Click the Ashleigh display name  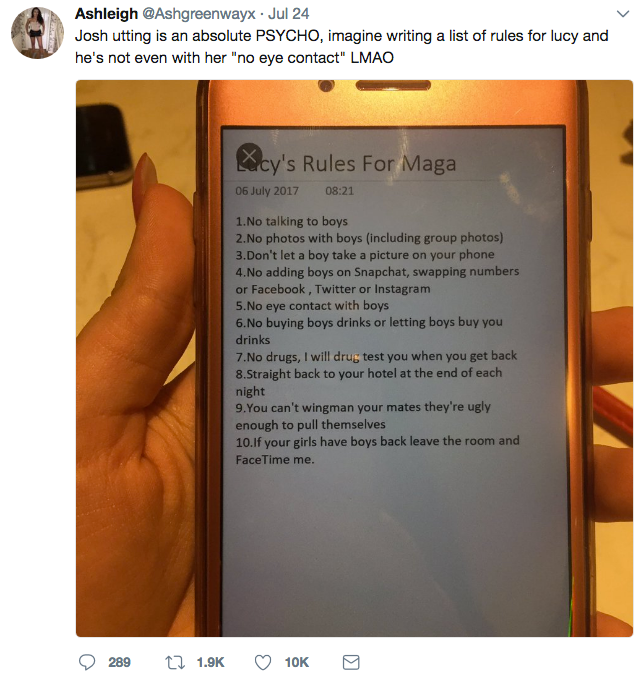(x=106, y=14)
